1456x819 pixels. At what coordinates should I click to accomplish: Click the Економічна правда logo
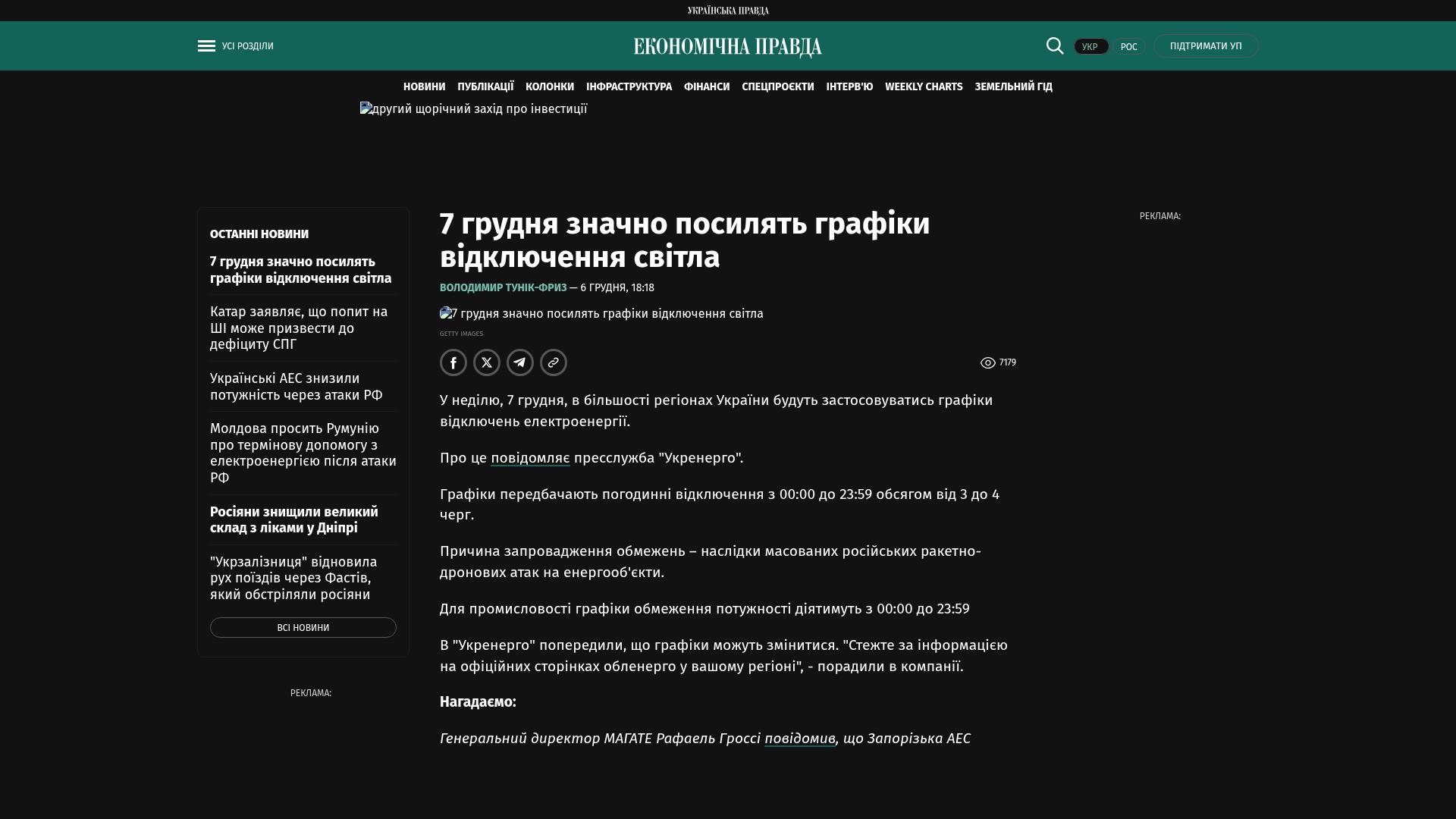[x=727, y=47]
